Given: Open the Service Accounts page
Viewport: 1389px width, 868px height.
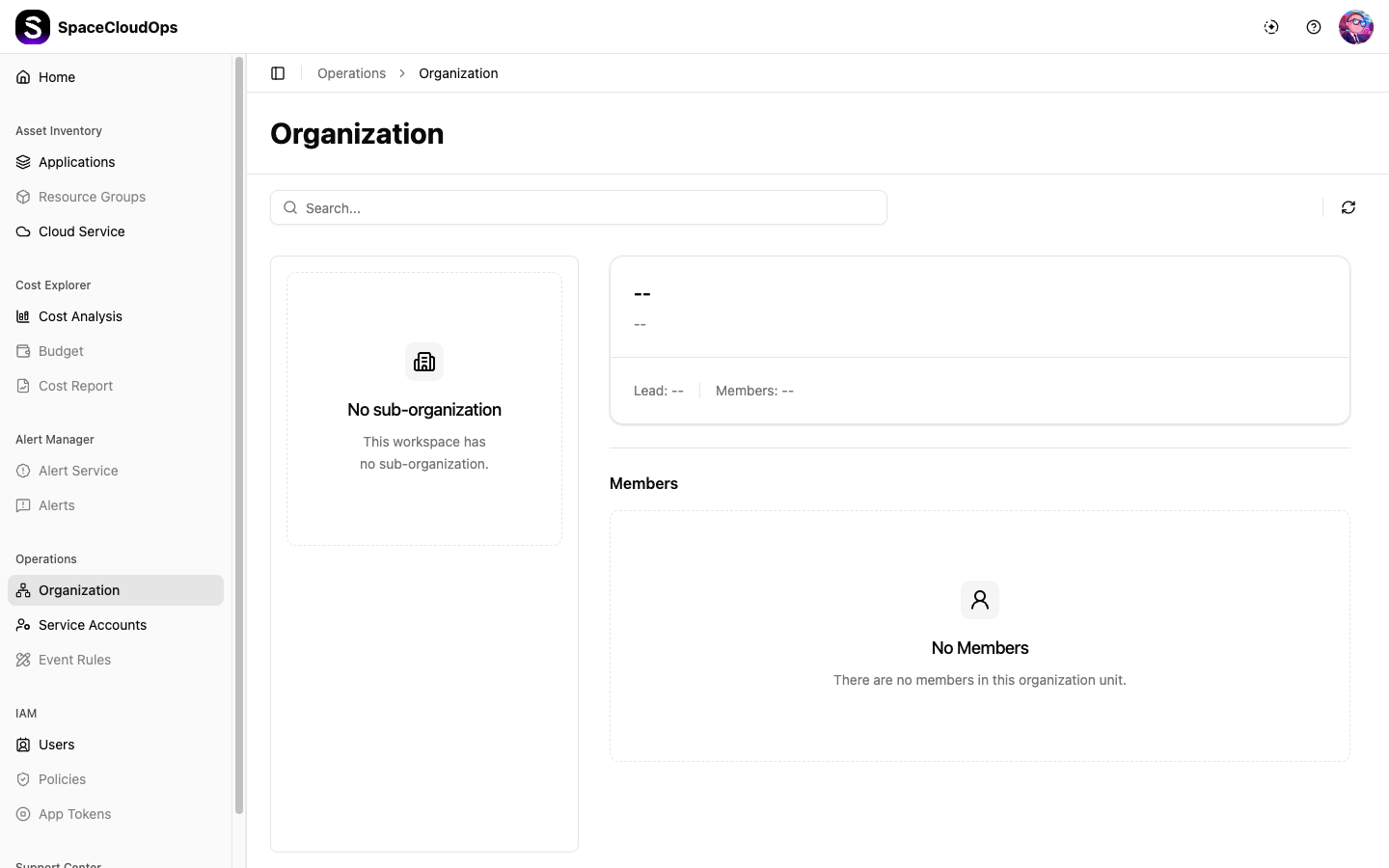Looking at the screenshot, I should [92, 625].
